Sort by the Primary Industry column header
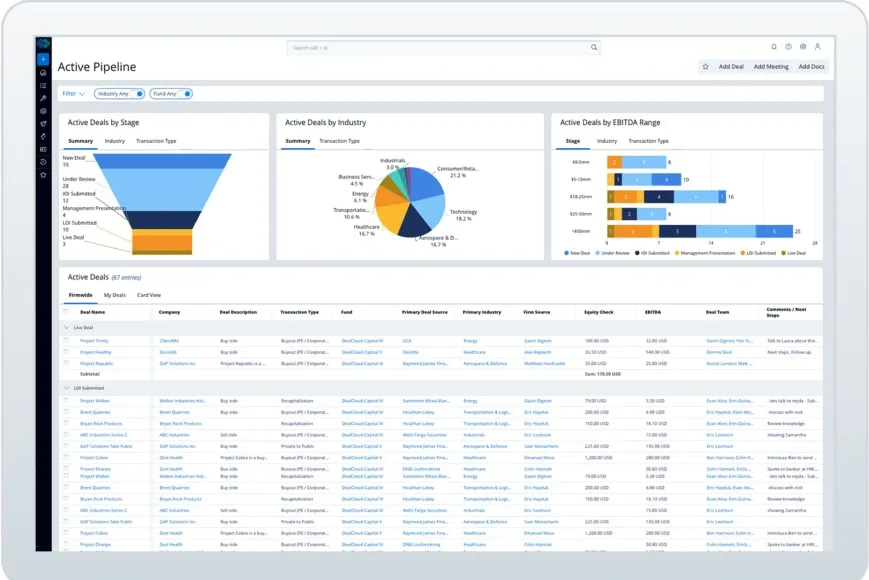This screenshot has width=869, height=580. (x=482, y=312)
